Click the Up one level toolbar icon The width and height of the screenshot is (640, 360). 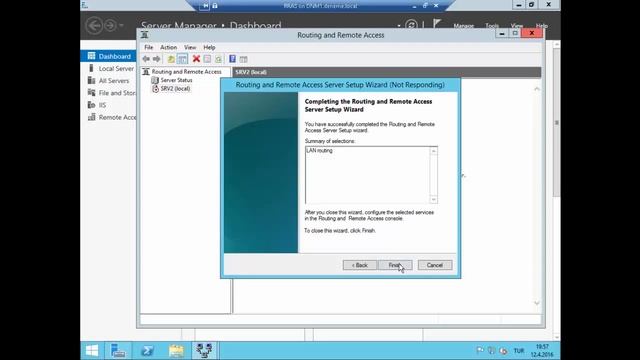tap(171, 59)
